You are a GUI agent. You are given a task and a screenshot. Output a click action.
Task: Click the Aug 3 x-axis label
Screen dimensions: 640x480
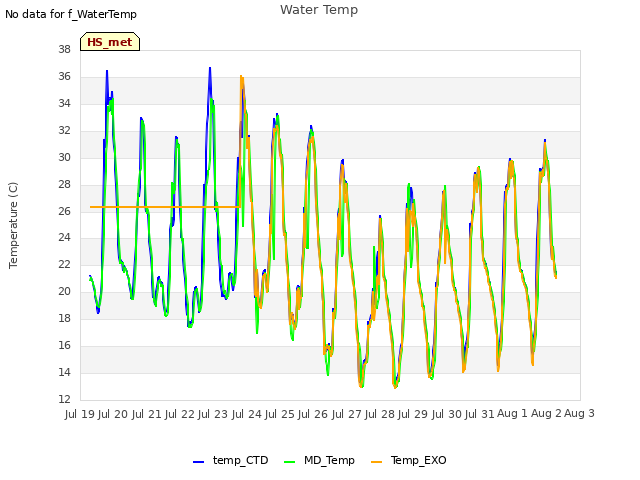pyautogui.click(x=579, y=414)
